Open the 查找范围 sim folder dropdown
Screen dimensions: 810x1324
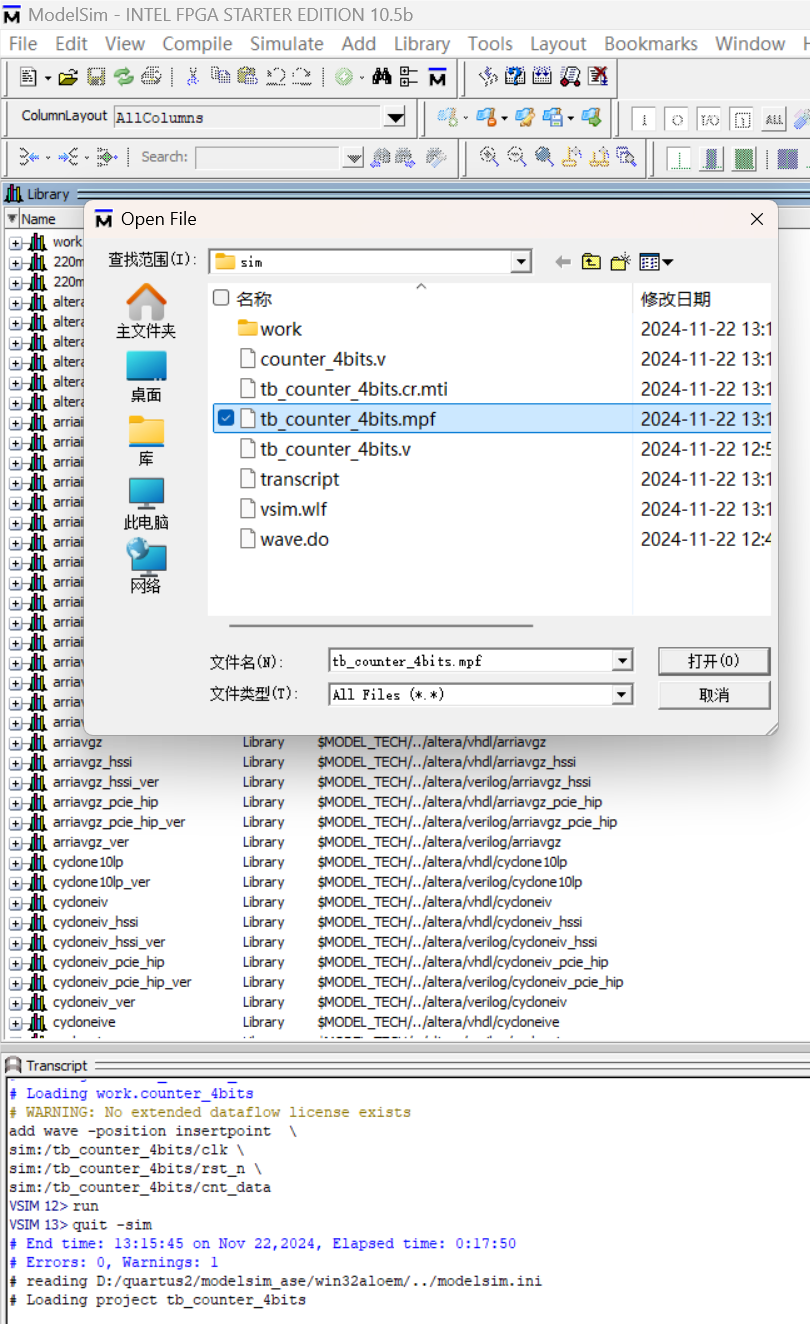pyautogui.click(x=521, y=262)
